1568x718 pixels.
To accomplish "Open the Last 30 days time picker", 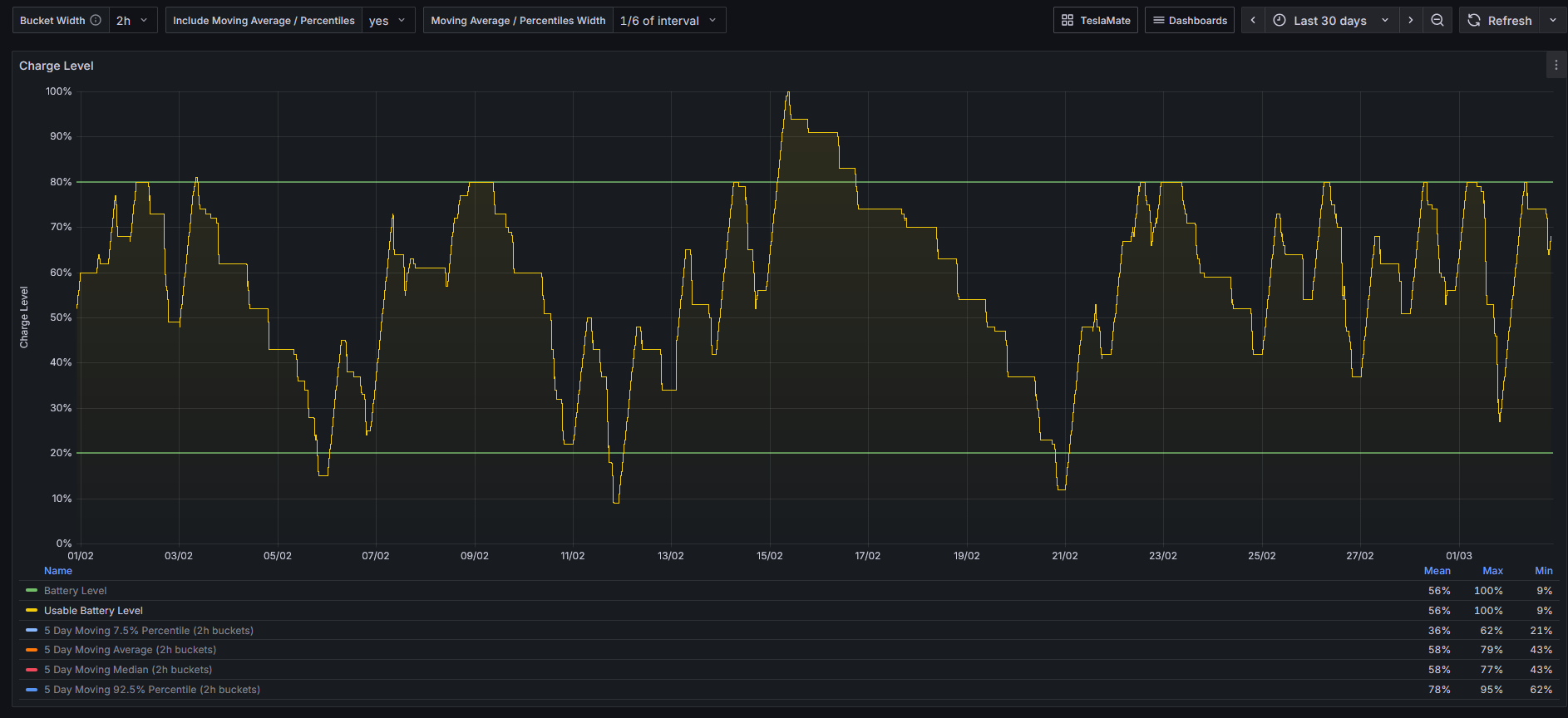I will click(x=1330, y=20).
